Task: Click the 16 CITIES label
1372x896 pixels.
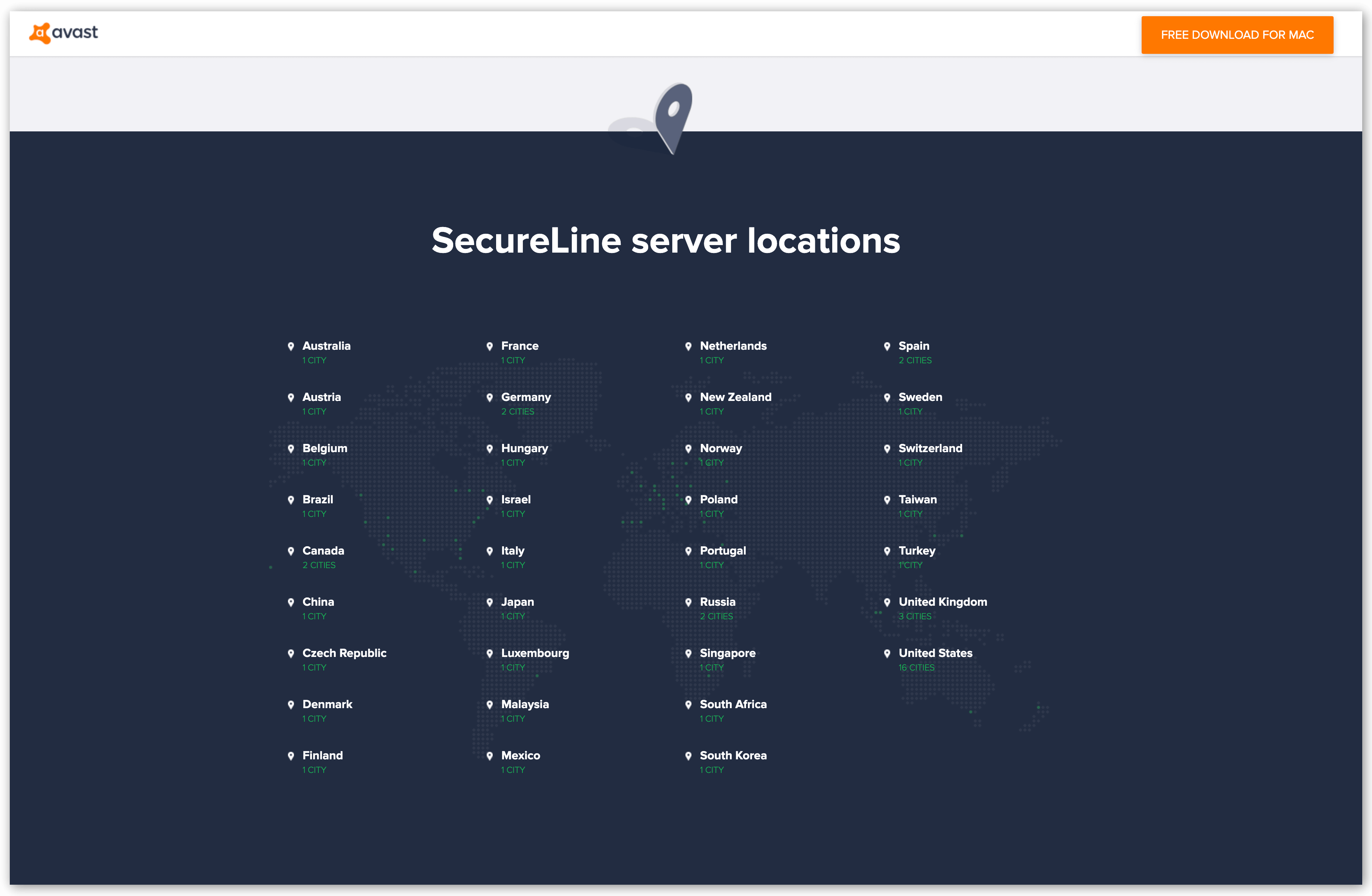Action: pyautogui.click(x=916, y=668)
